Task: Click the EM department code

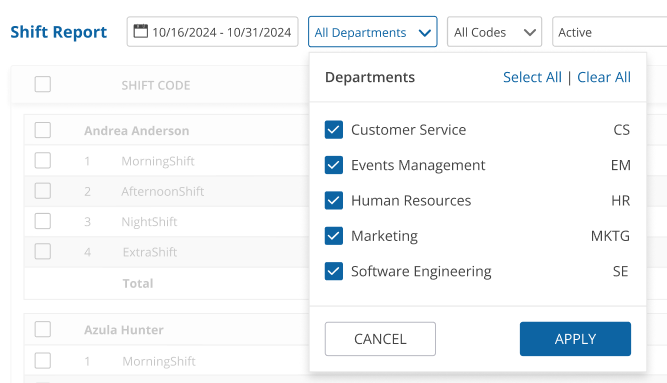Action: pos(621,165)
